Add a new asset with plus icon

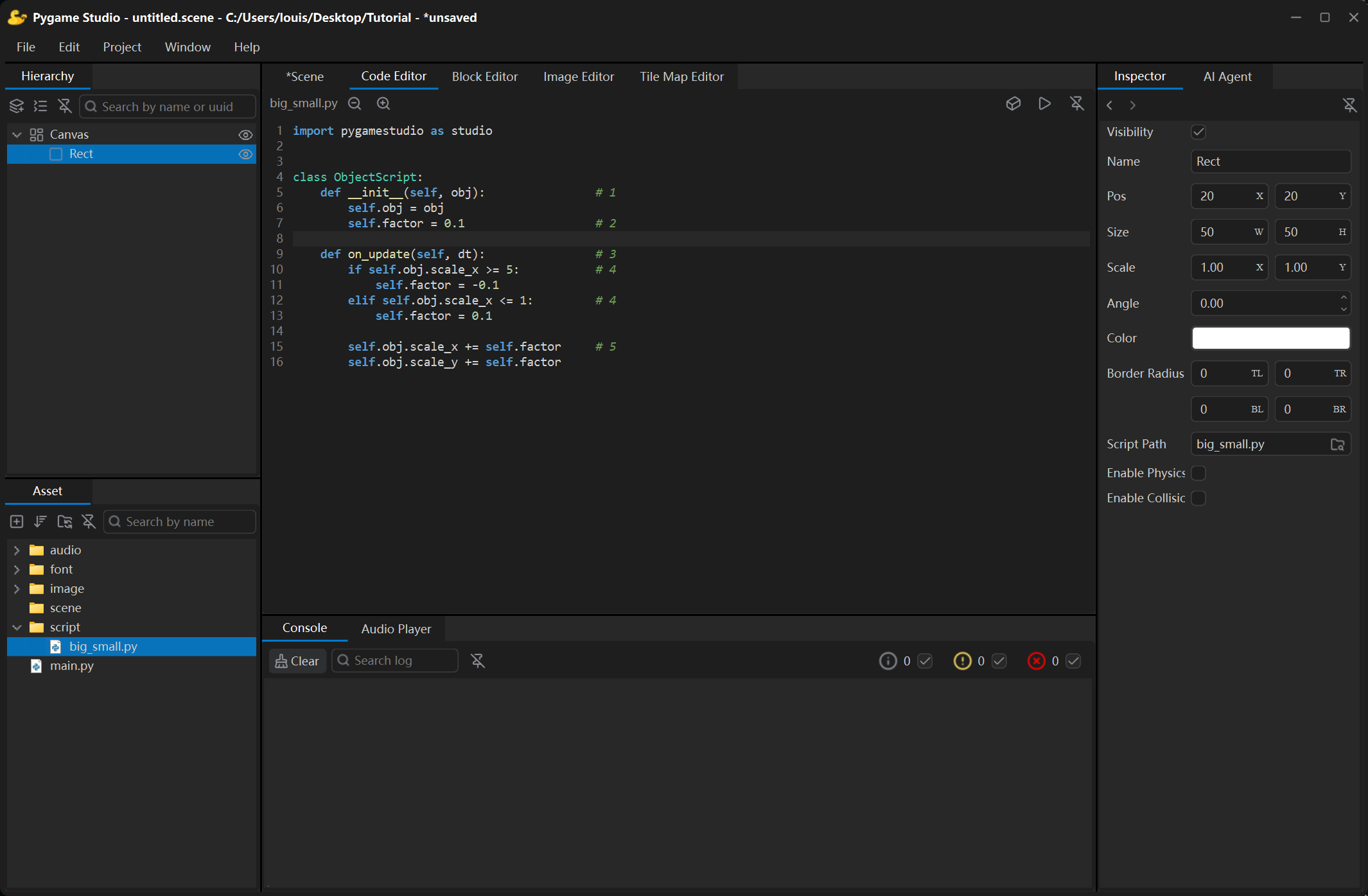point(17,522)
